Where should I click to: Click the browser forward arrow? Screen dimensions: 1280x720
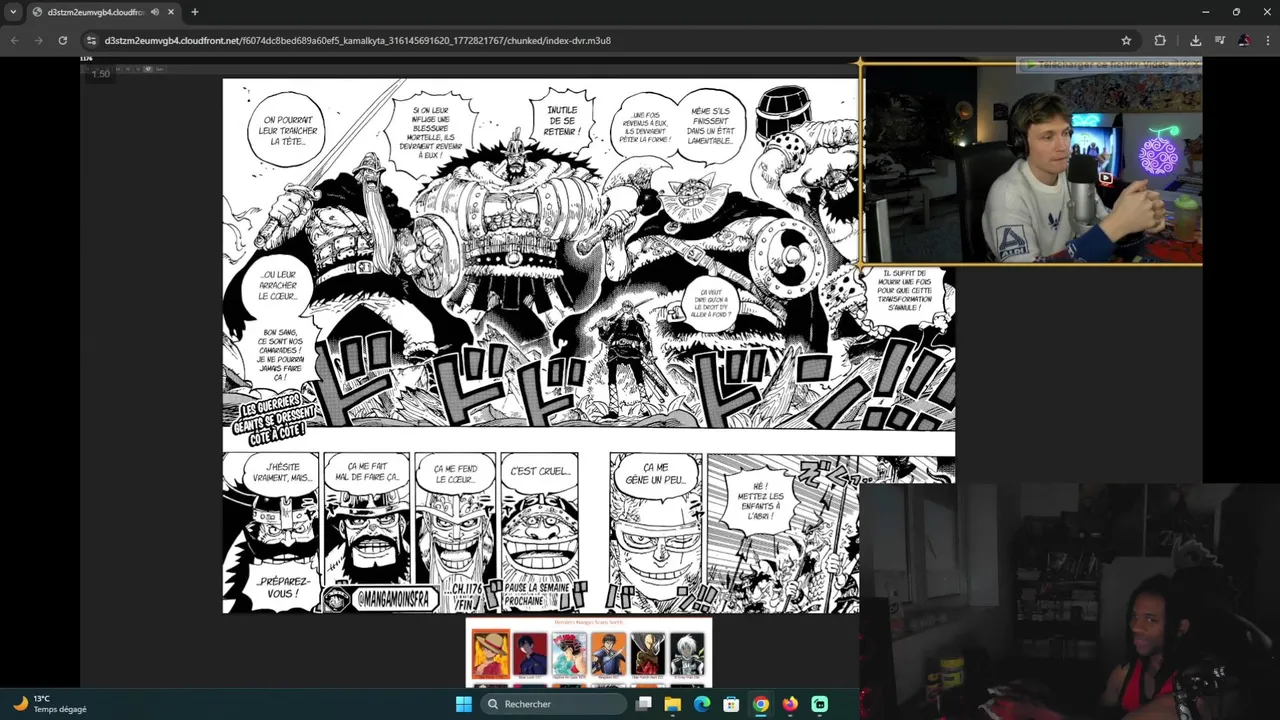38,40
